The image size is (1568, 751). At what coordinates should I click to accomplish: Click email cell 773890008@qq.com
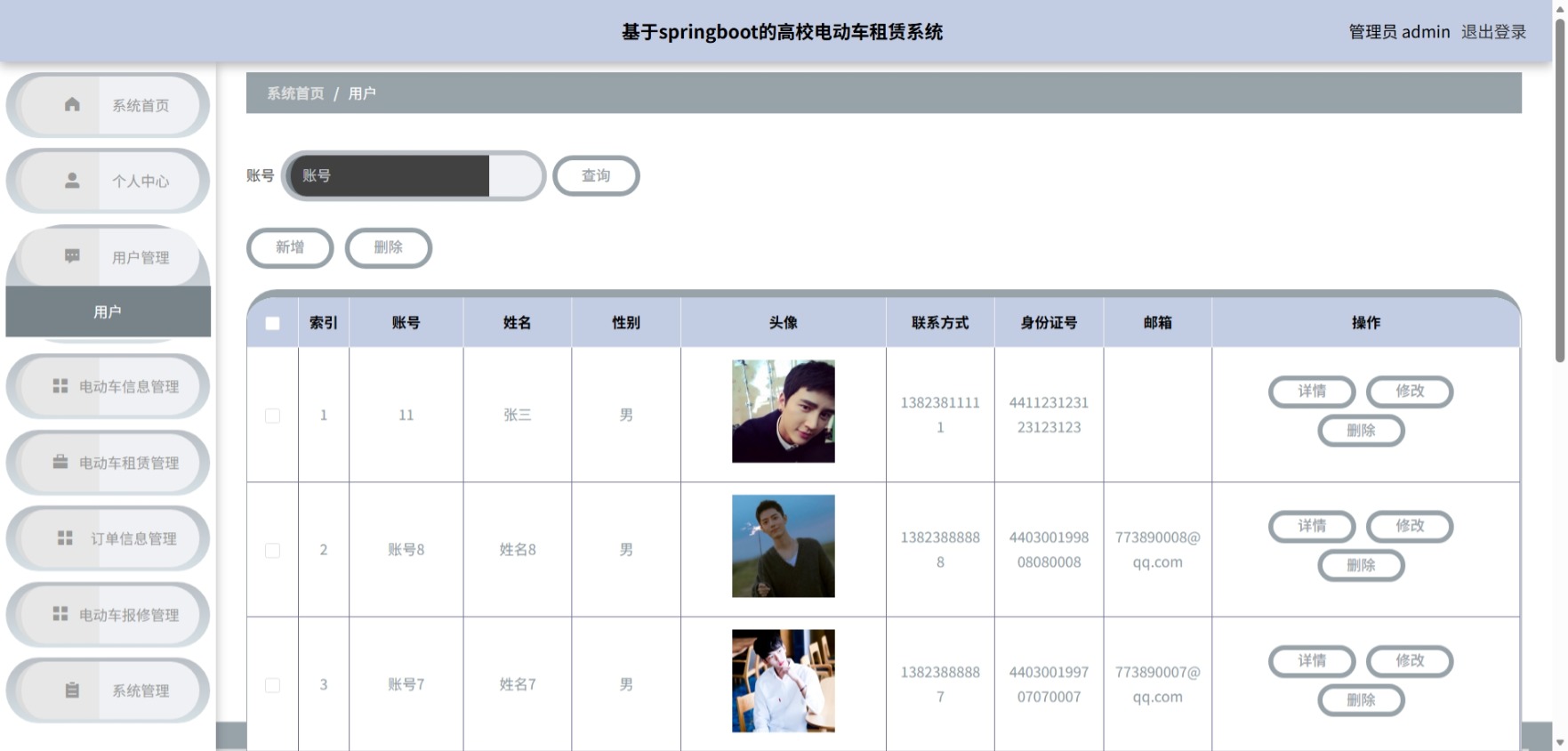point(1158,550)
